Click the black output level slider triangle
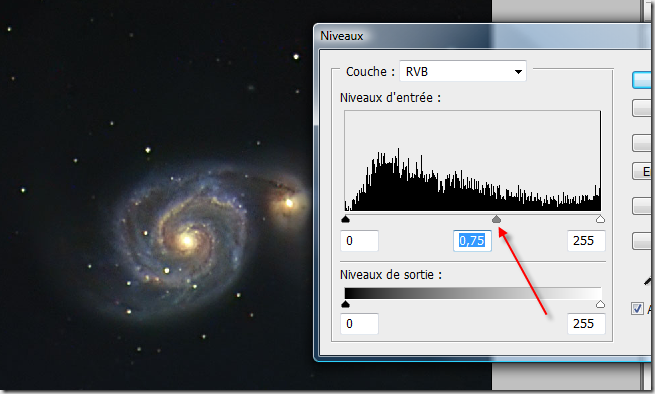This screenshot has width=655, height=394. (x=345, y=304)
